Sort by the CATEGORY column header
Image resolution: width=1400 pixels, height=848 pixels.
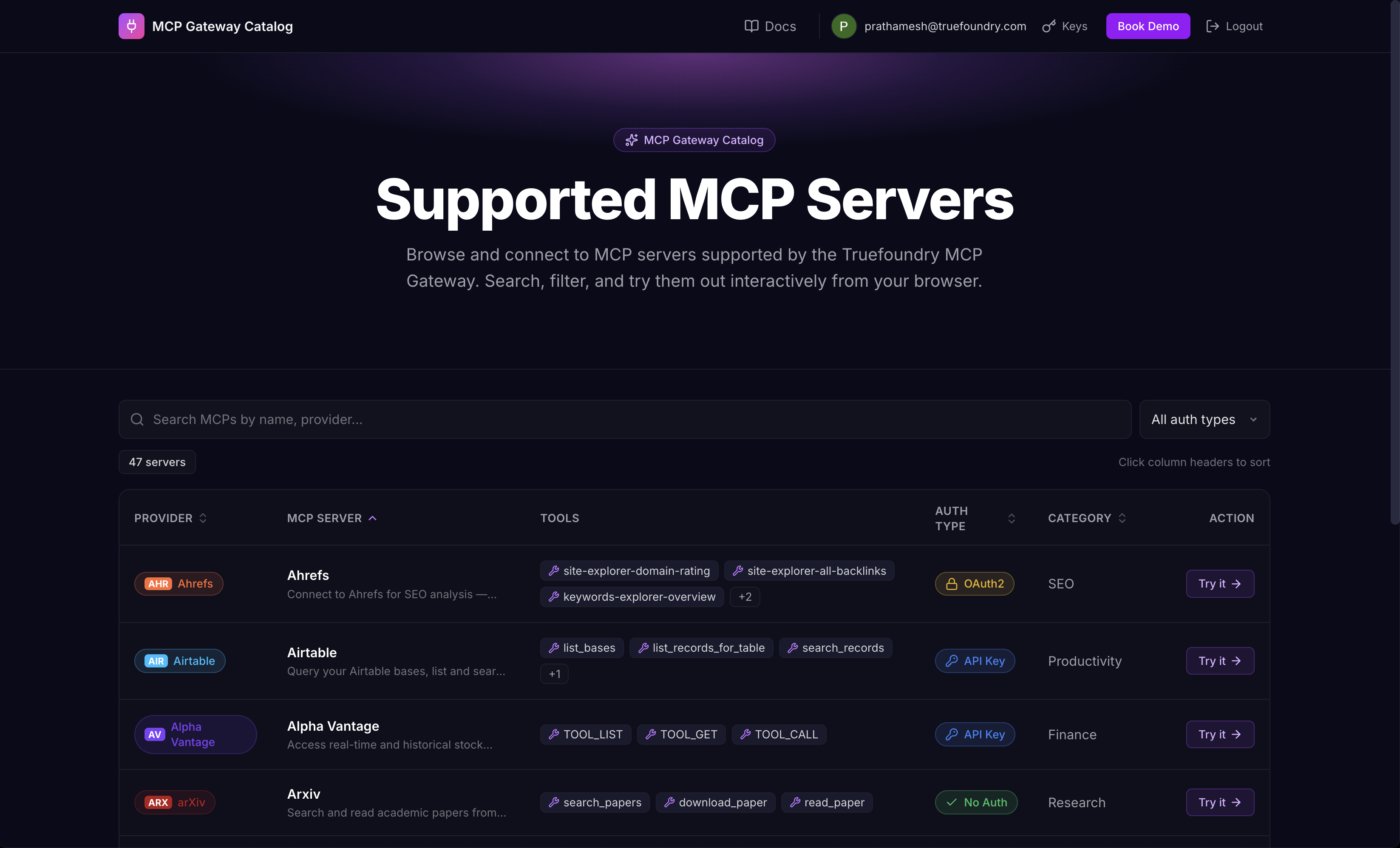point(1087,518)
